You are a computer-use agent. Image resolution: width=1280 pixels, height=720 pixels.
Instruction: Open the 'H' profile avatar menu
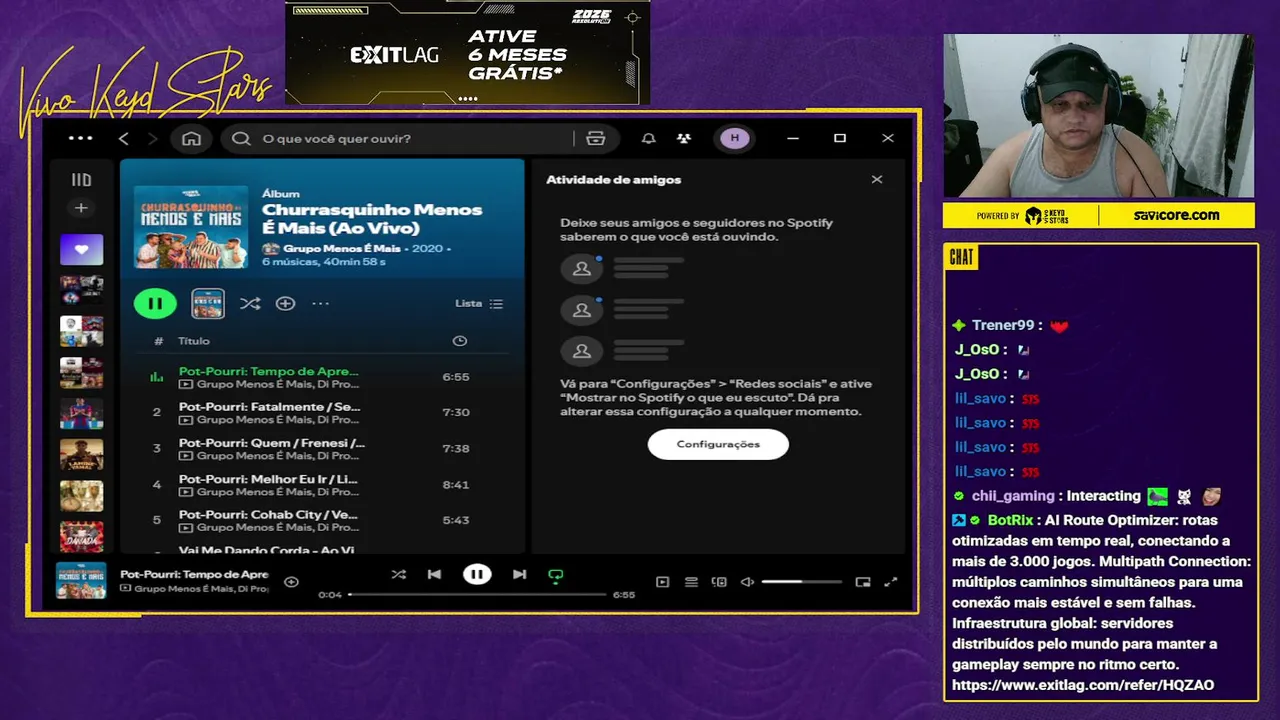(735, 138)
